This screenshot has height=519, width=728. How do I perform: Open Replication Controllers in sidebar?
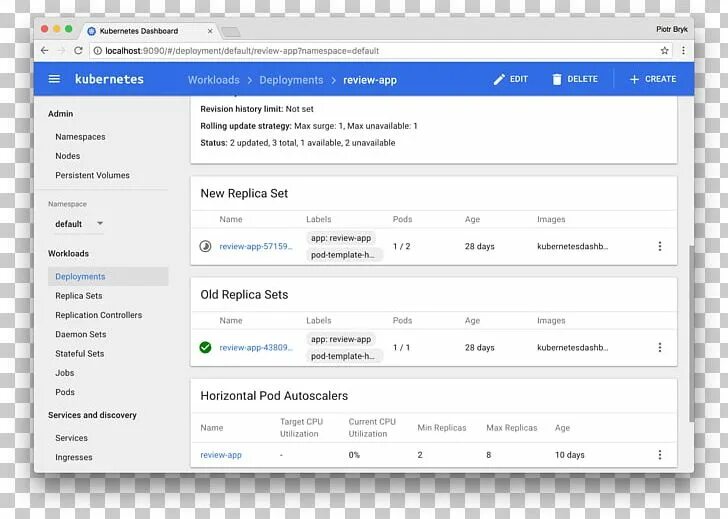(x=99, y=315)
